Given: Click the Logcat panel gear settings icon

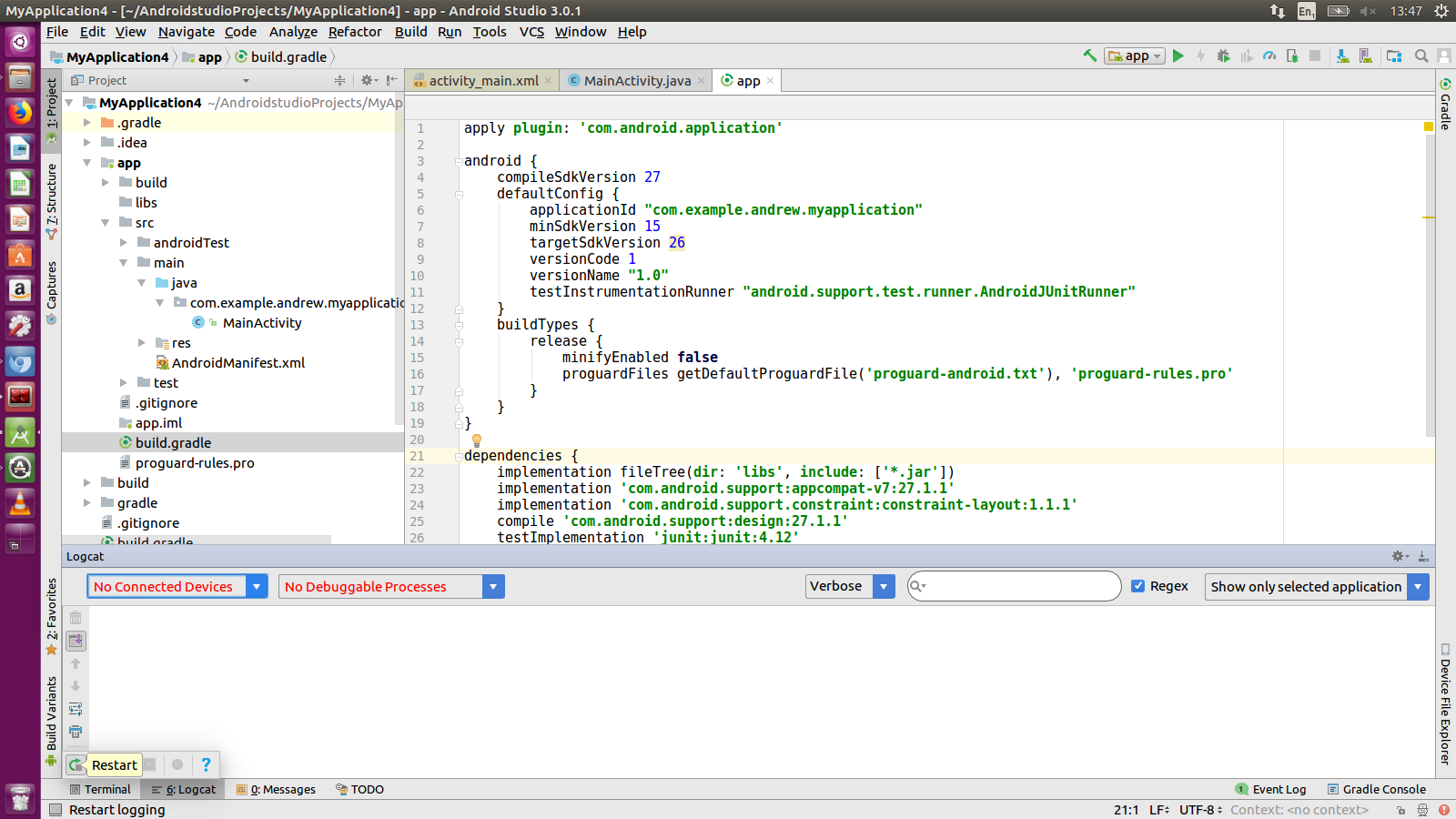Looking at the screenshot, I should pyautogui.click(x=1400, y=556).
